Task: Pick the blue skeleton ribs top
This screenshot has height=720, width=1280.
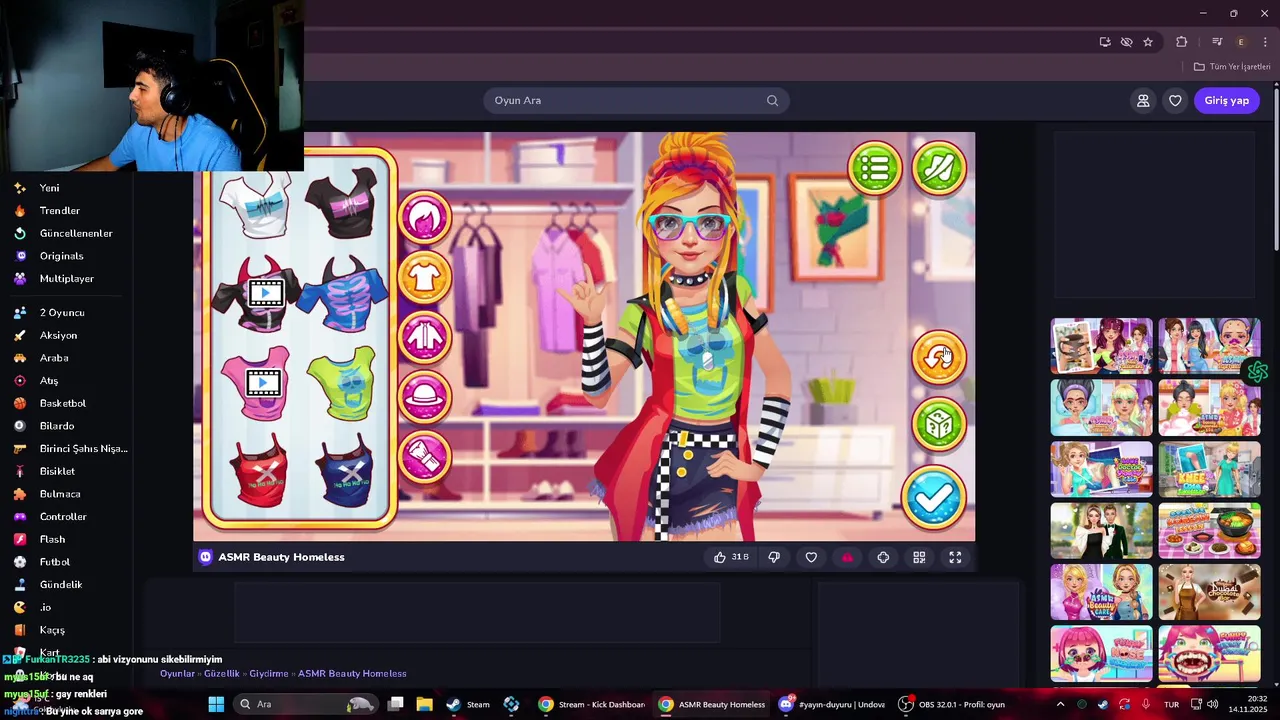Action: pos(342,294)
